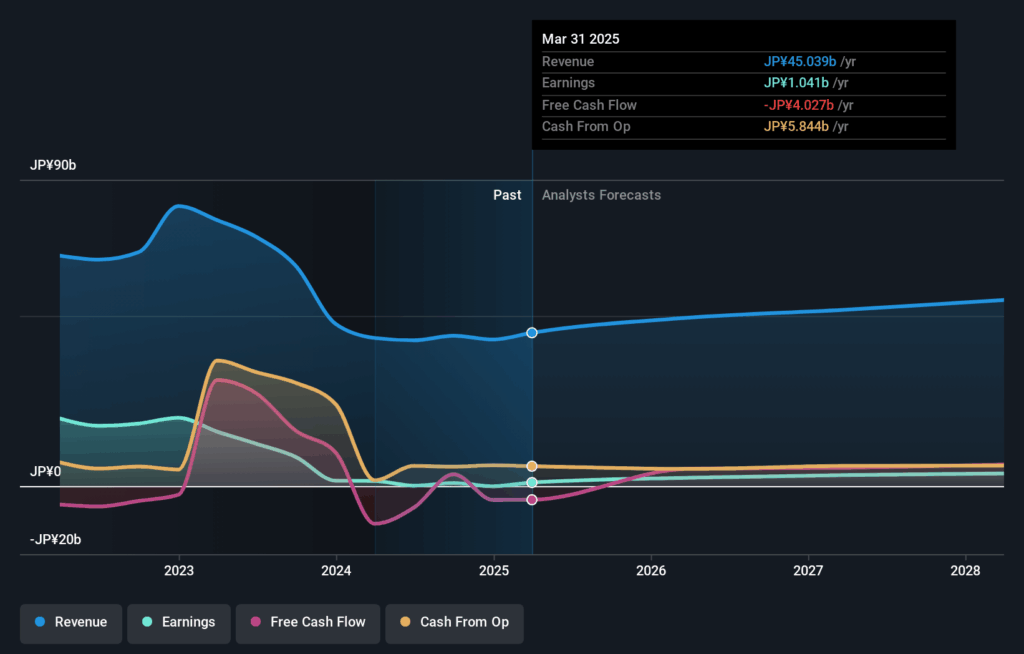Hide the Free Cash Flow series

[307, 622]
